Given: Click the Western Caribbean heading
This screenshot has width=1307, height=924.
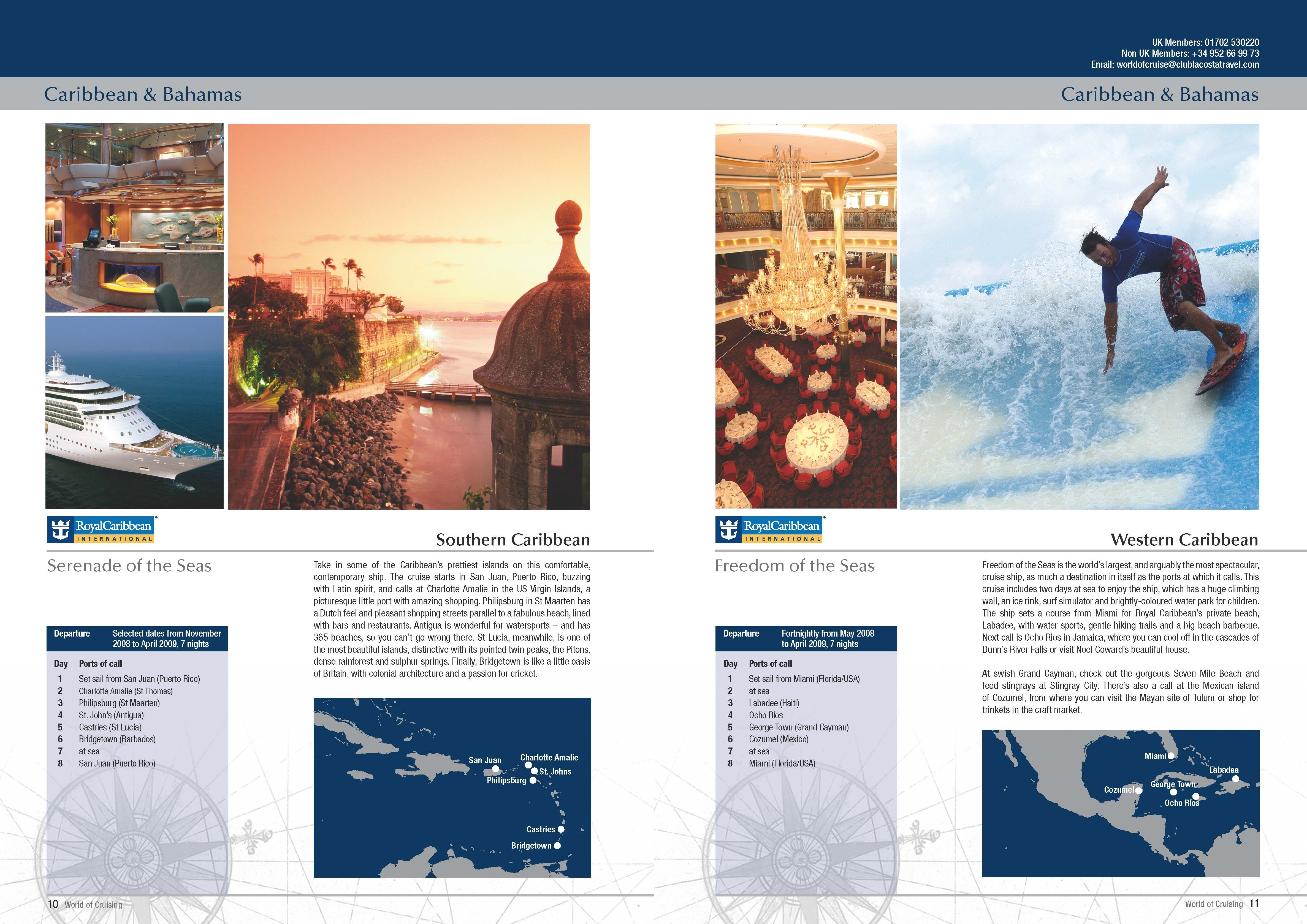Looking at the screenshot, I should 1184,539.
